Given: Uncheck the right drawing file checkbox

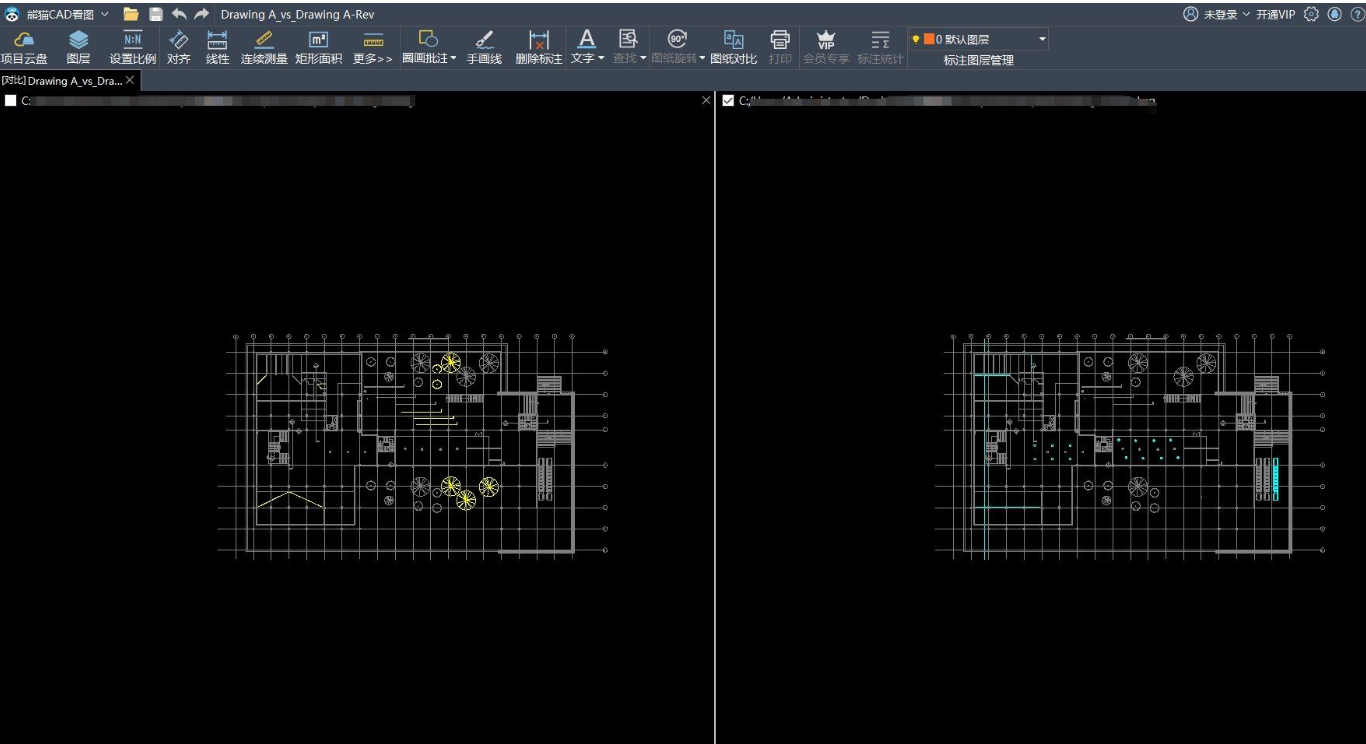Looking at the screenshot, I should [x=728, y=101].
